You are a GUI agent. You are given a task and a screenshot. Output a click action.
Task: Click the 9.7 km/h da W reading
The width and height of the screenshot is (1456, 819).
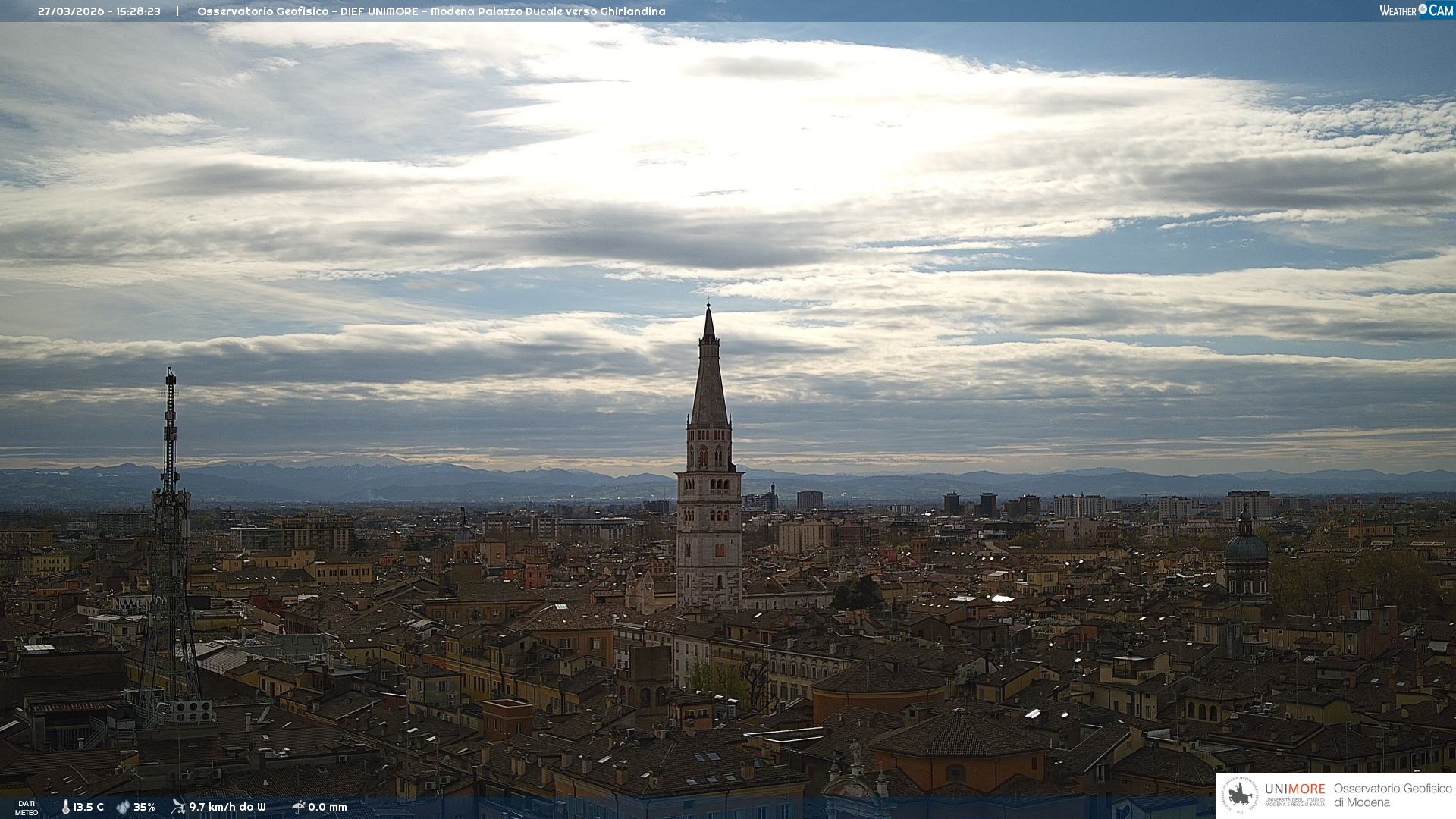coord(227,807)
